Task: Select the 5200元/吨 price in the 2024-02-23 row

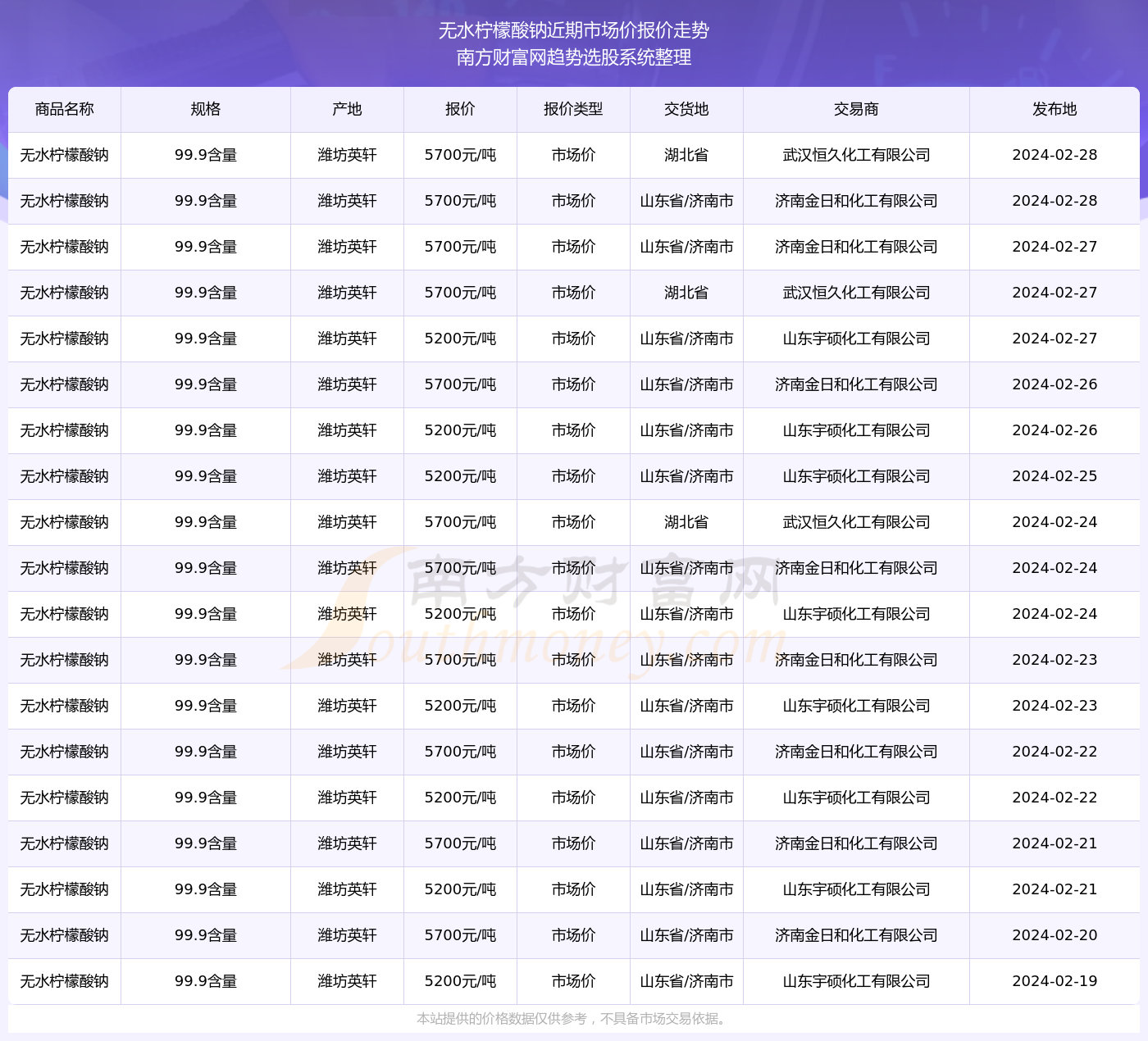Action: click(x=460, y=706)
